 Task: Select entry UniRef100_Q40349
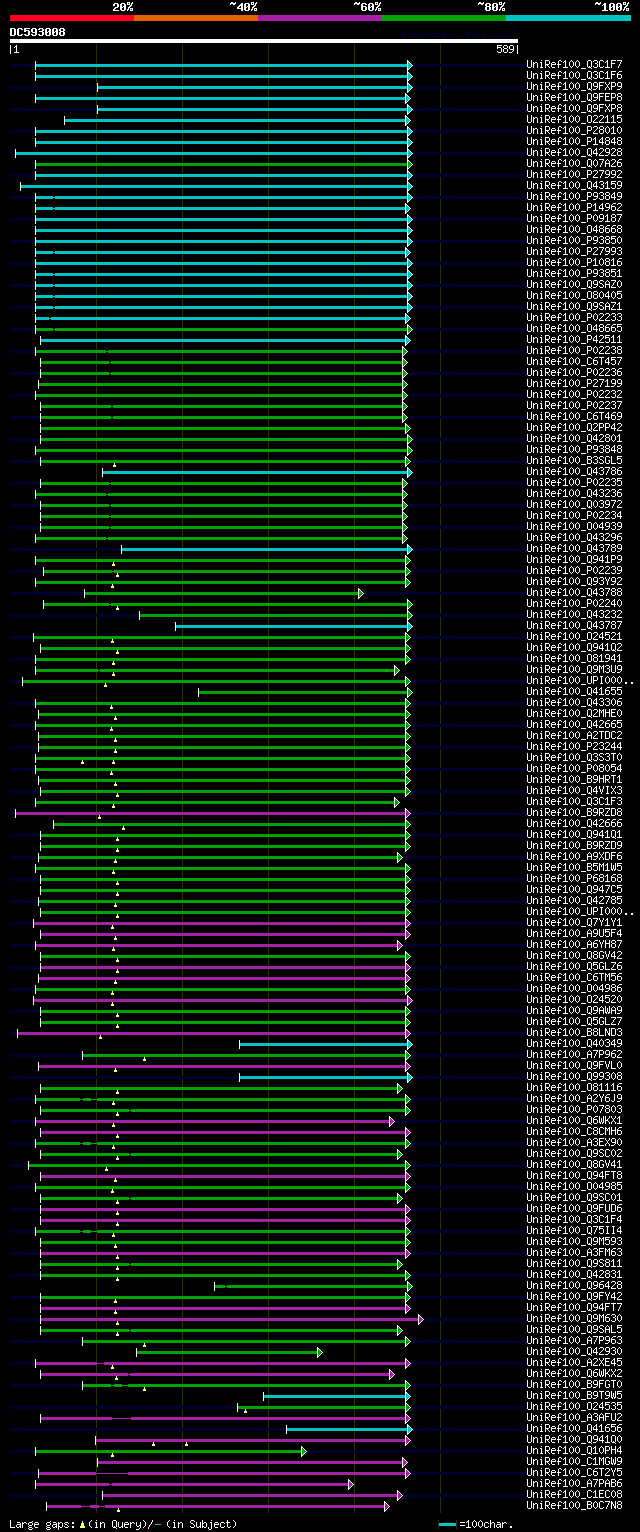[574, 1043]
